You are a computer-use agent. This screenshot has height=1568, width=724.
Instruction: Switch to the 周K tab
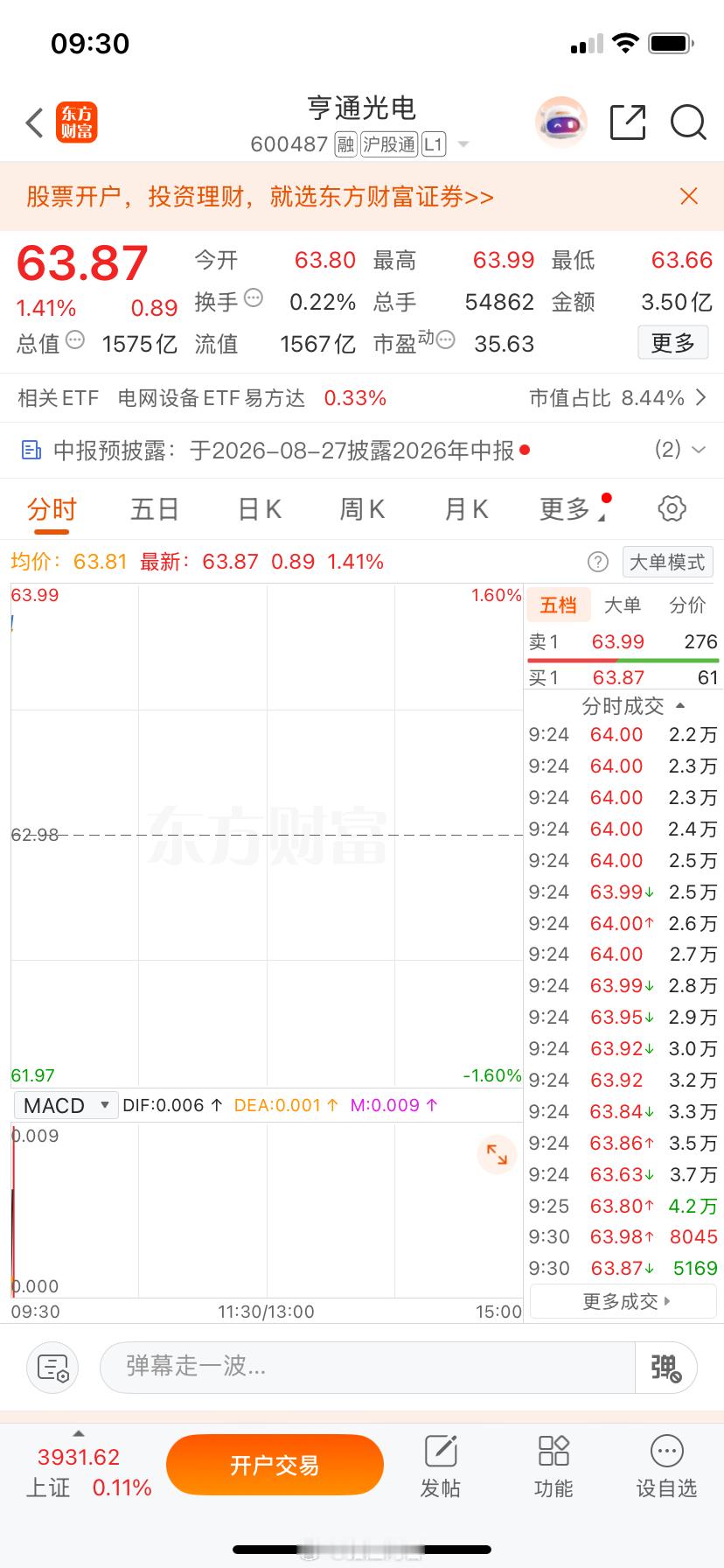(x=362, y=509)
